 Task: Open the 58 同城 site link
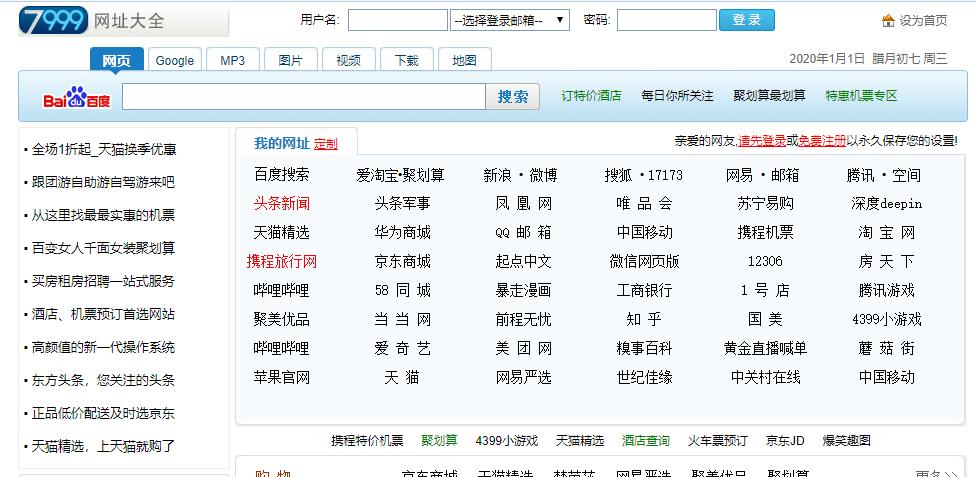point(403,291)
